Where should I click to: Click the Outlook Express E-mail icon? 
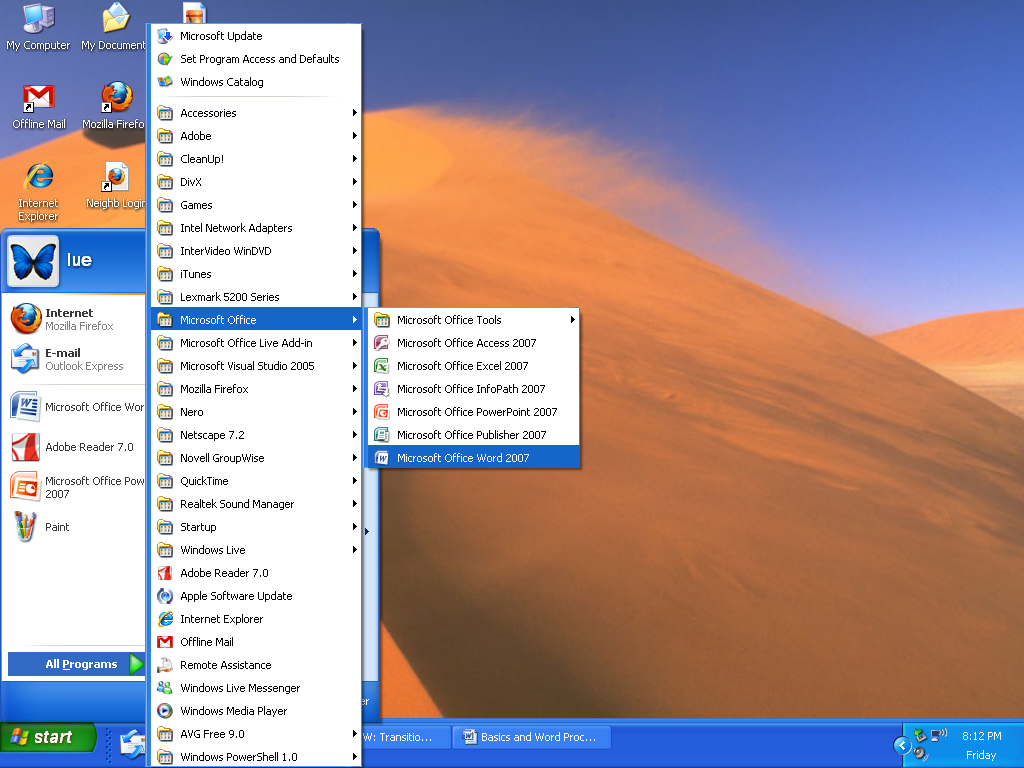pyautogui.click(x=25, y=359)
